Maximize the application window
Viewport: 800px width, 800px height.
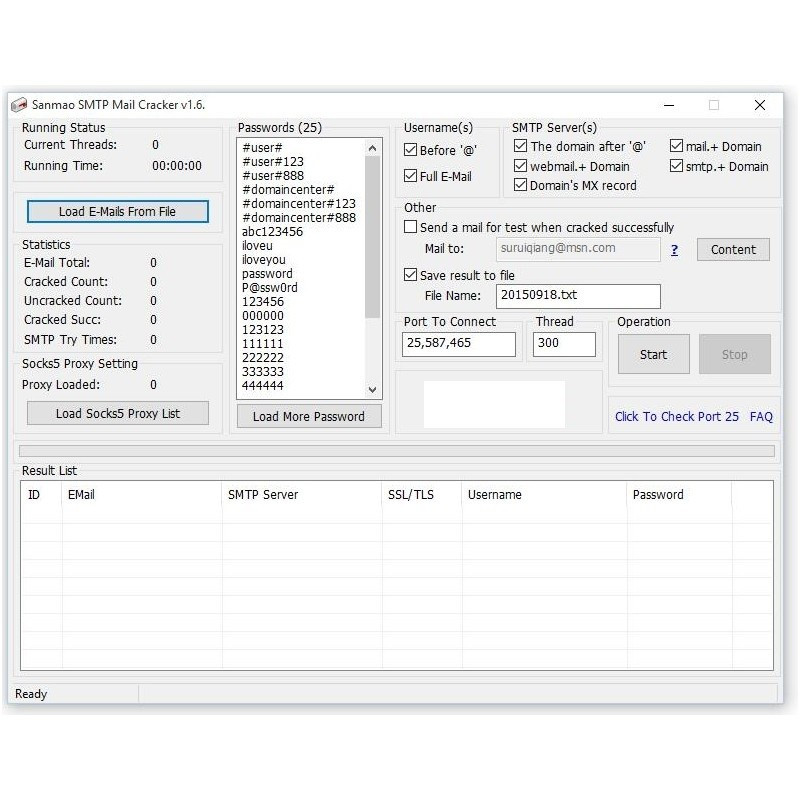click(x=714, y=105)
